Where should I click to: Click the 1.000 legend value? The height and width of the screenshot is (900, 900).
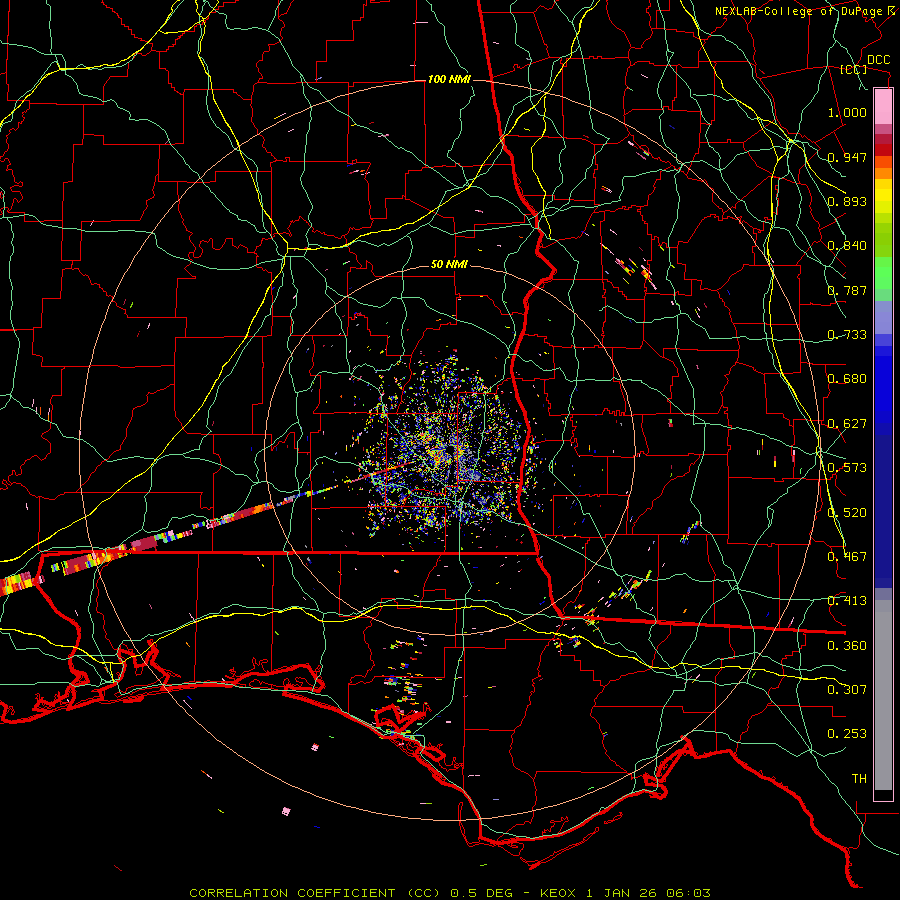coord(847,112)
